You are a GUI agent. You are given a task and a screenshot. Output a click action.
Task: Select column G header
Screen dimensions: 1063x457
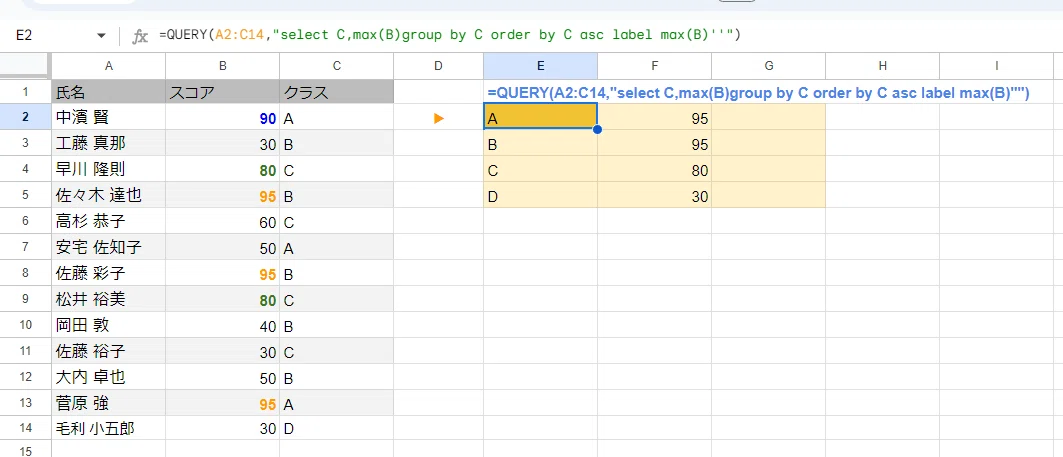pos(769,66)
